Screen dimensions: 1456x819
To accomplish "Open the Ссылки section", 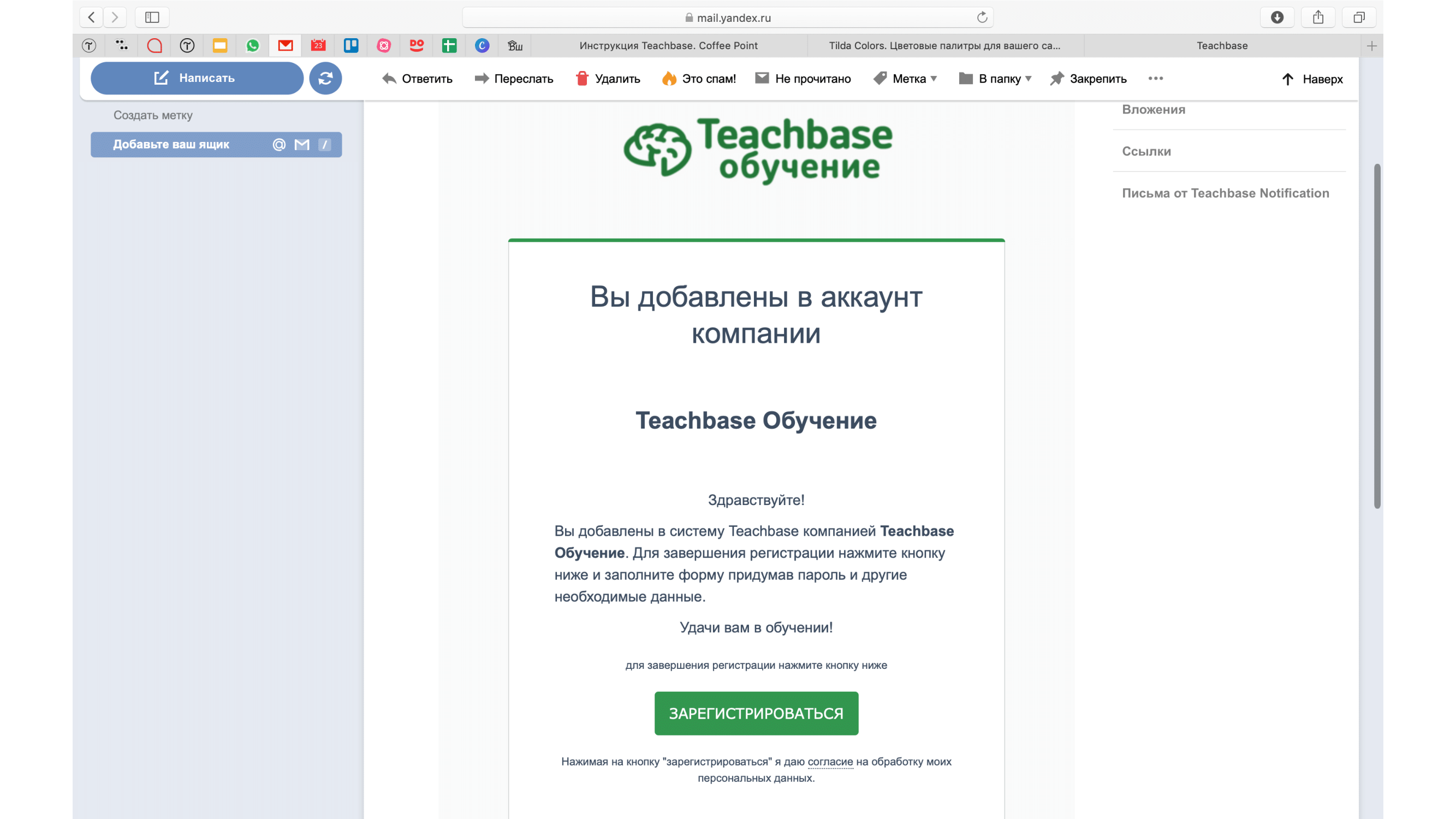I will click(1146, 151).
